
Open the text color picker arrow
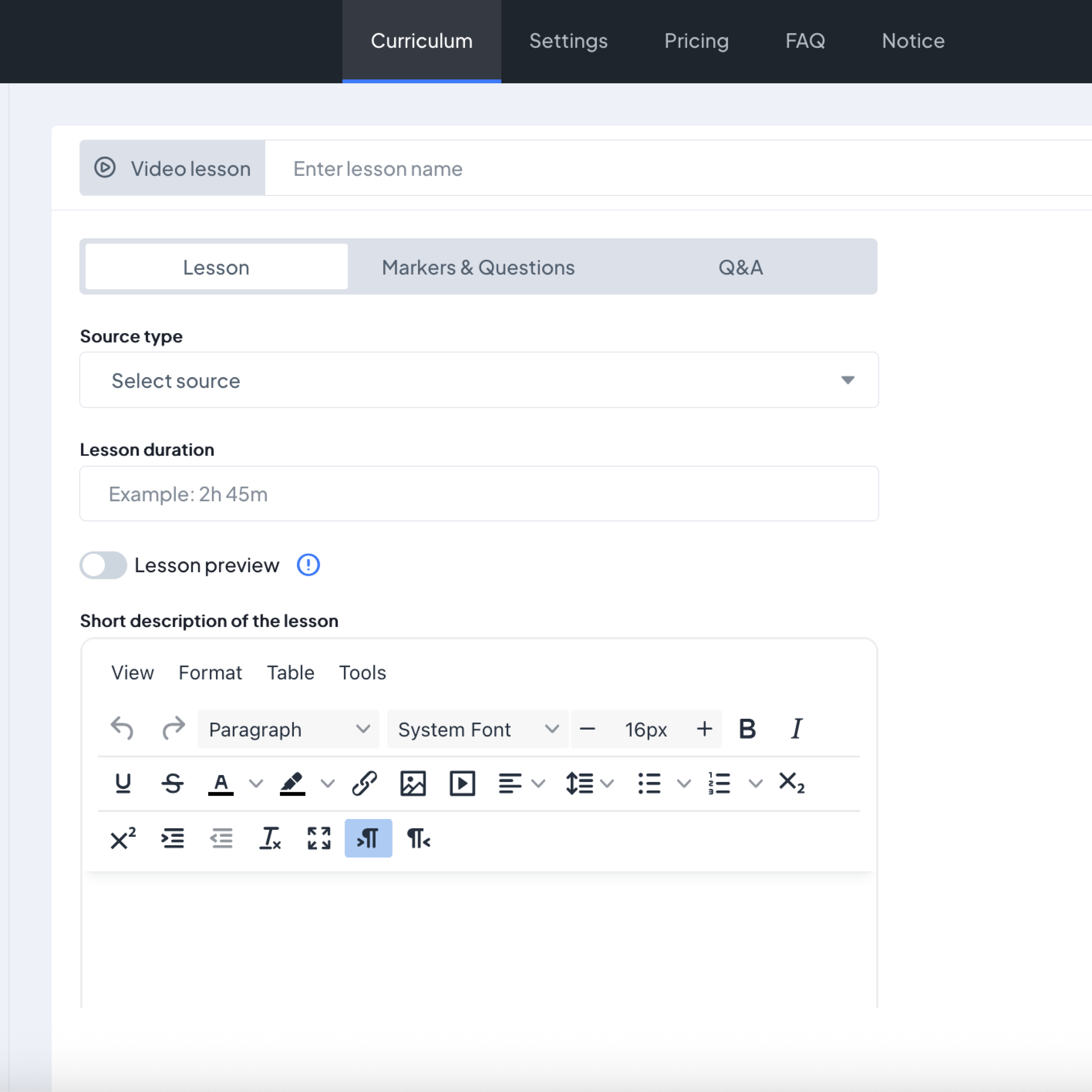(x=256, y=784)
